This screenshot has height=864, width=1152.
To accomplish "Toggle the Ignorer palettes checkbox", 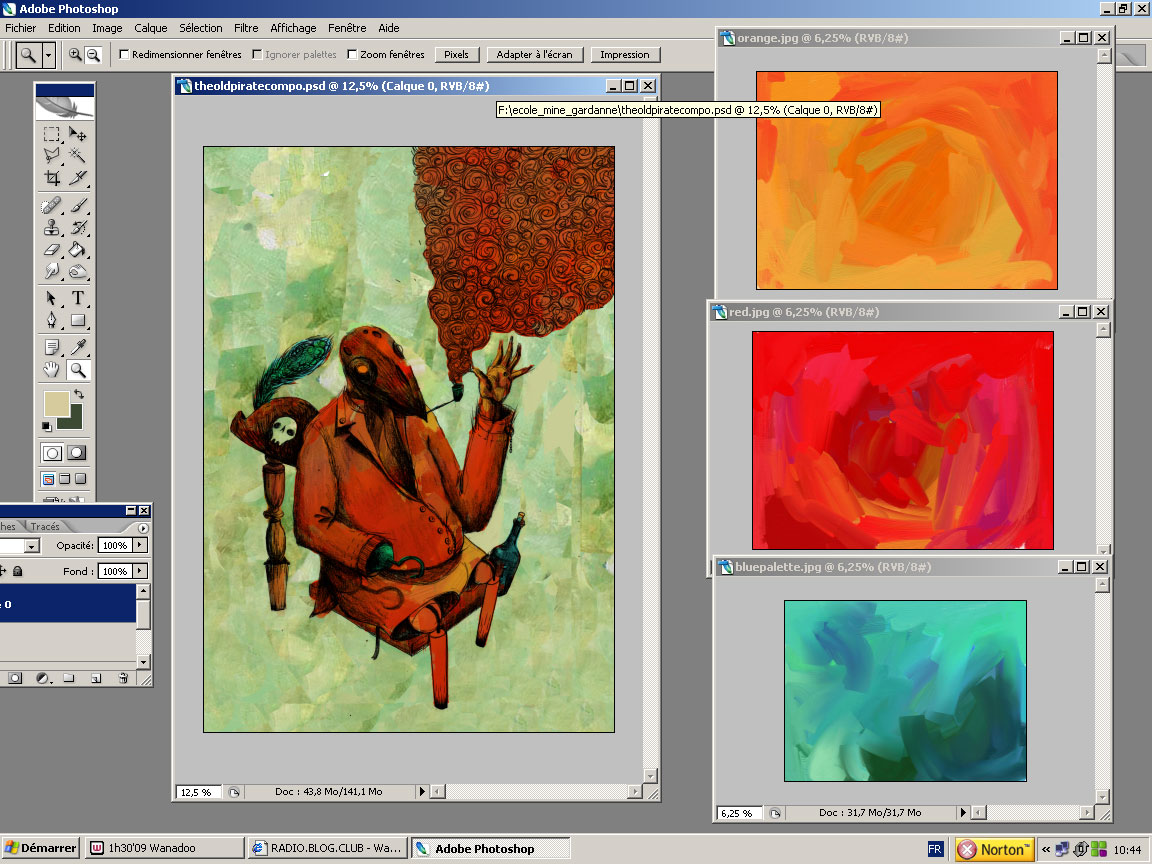I will [x=257, y=54].
